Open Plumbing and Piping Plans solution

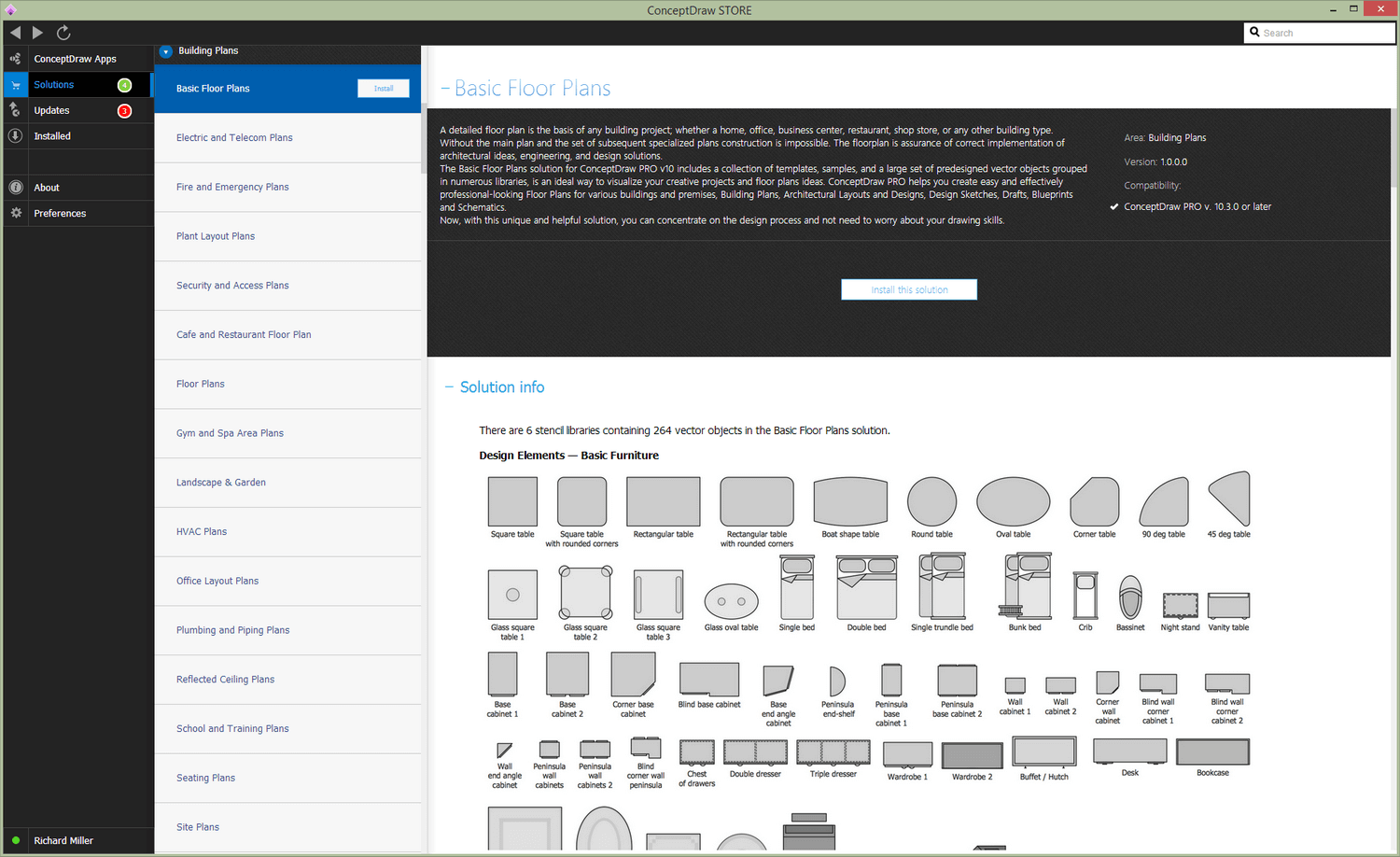[x=287, y=630]
